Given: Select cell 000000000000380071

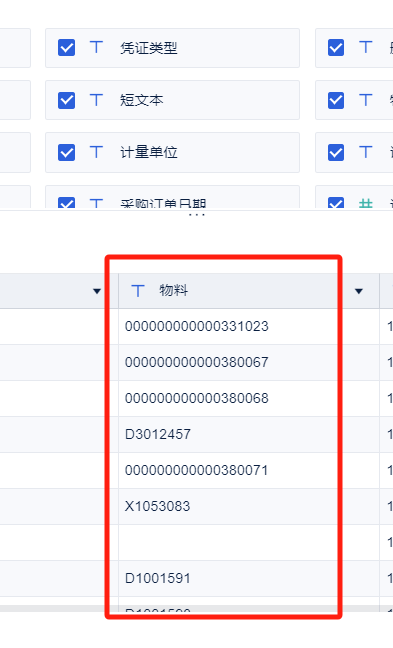Looking at the screenshot, I should click(249, 470).
